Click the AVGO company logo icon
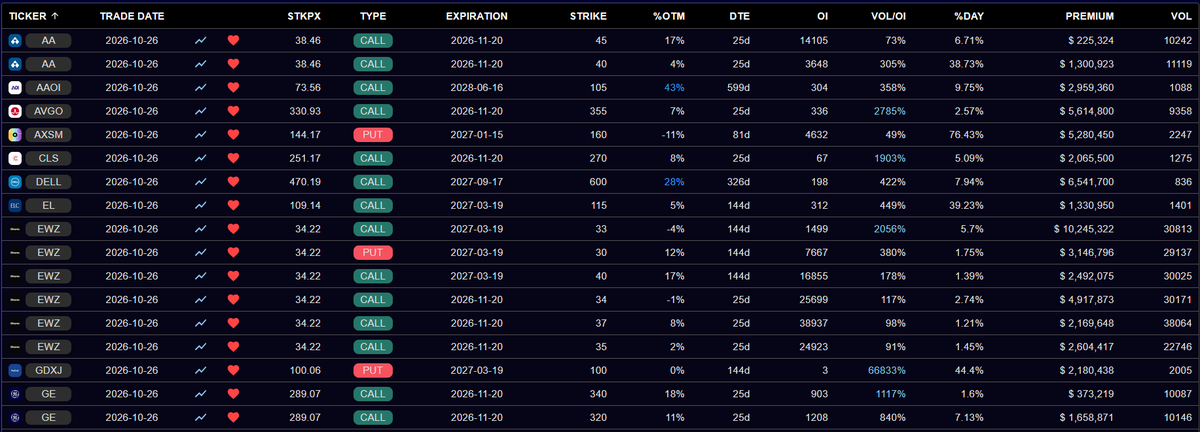This screenshot has width=1200, height=432. [x=15, y=111]
